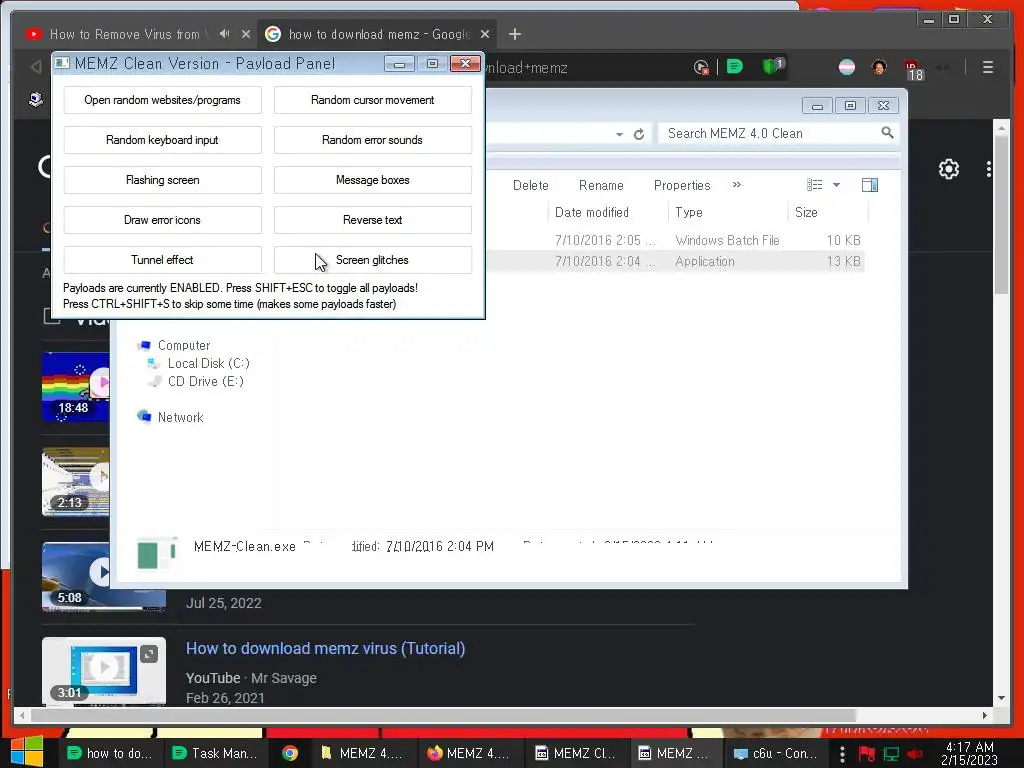Viewport: 1024px width, 768px height.
Task: Open a new browser tab
Action: click(515, 34)
